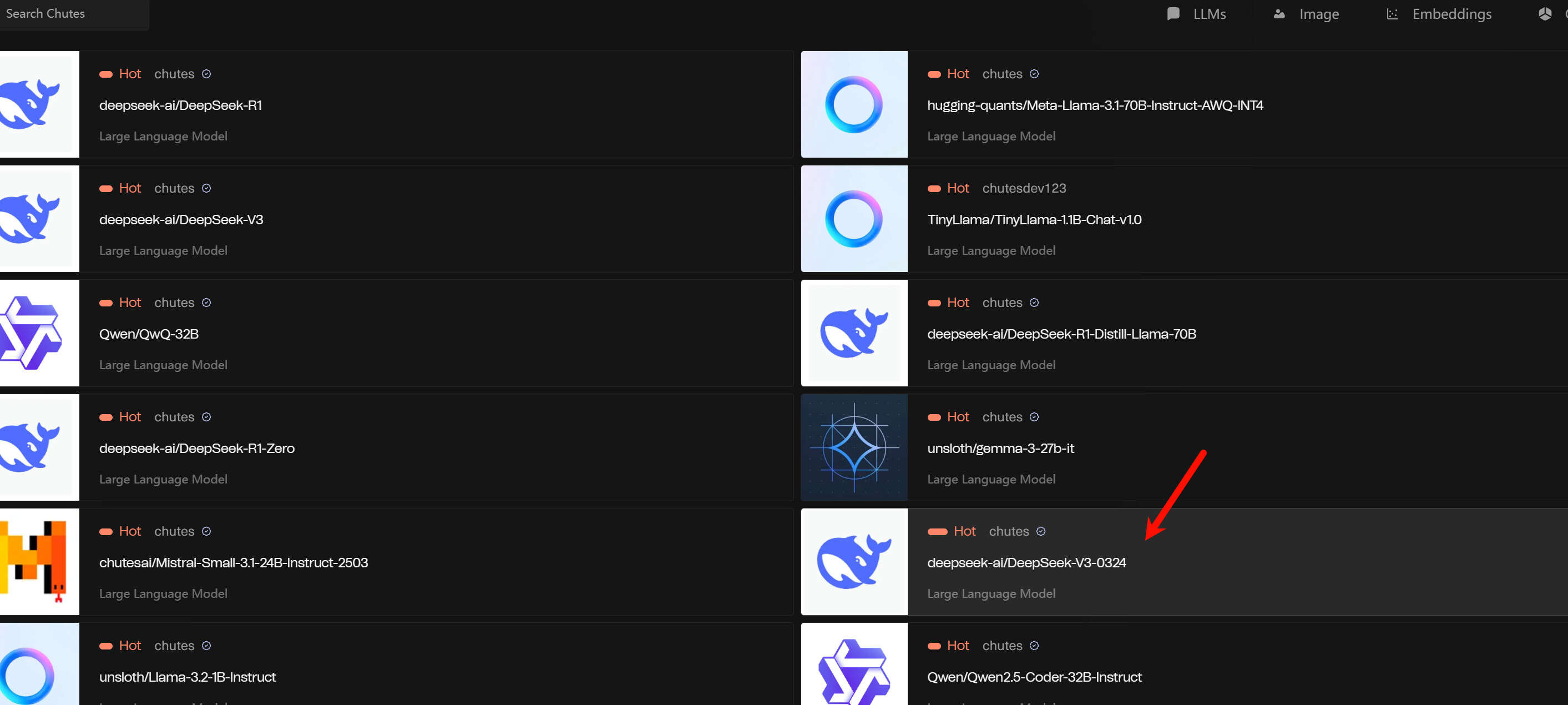The height and width of the screenshot is (705, 1568).
Task: Open unsloth/gemma-3-27b-it model
Action: 1001,449
